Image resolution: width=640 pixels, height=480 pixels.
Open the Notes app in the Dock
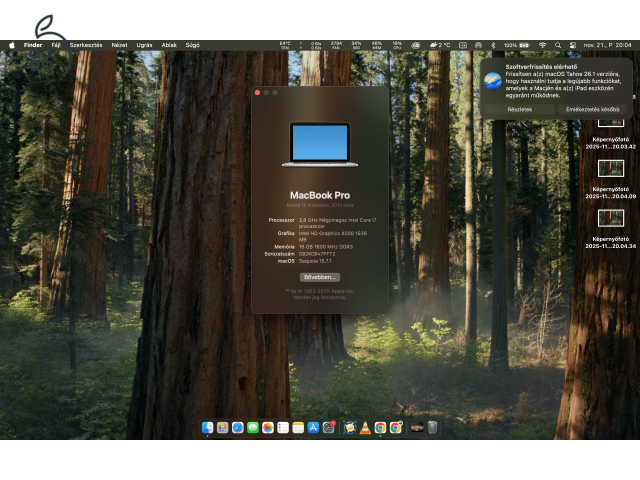click(298, 427)
